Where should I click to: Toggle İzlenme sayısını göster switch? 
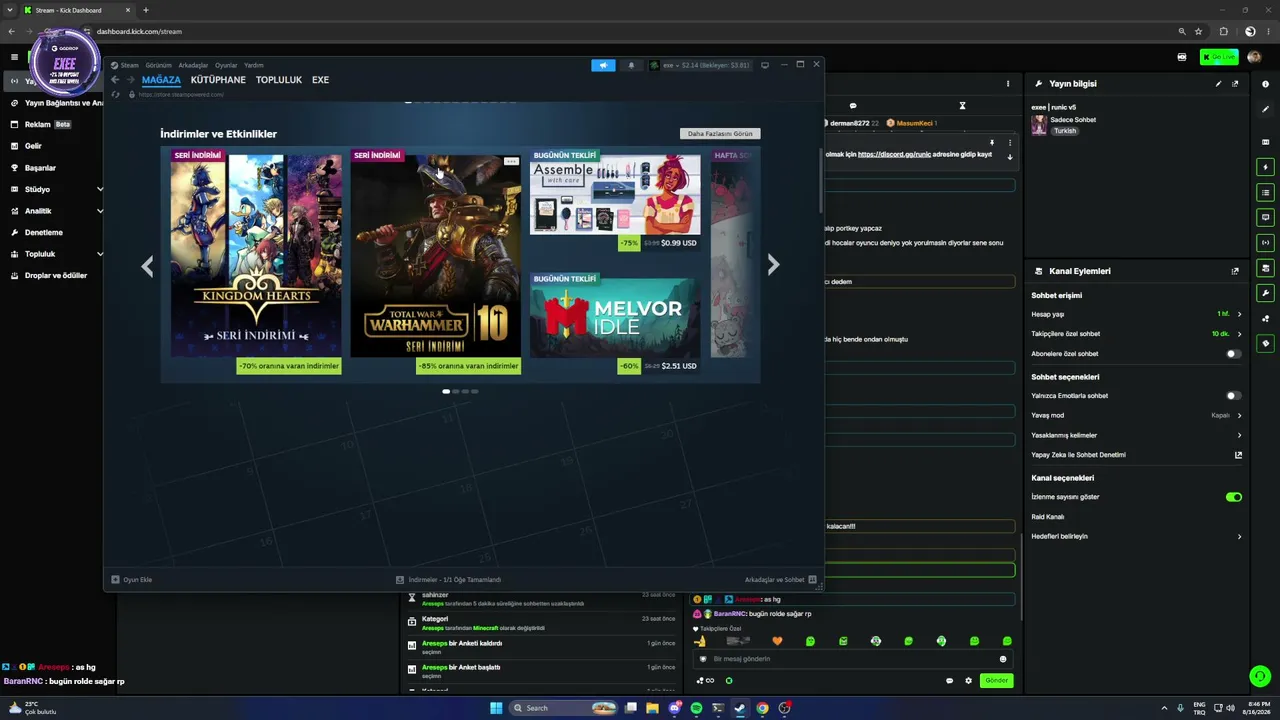click(1234, 497)
